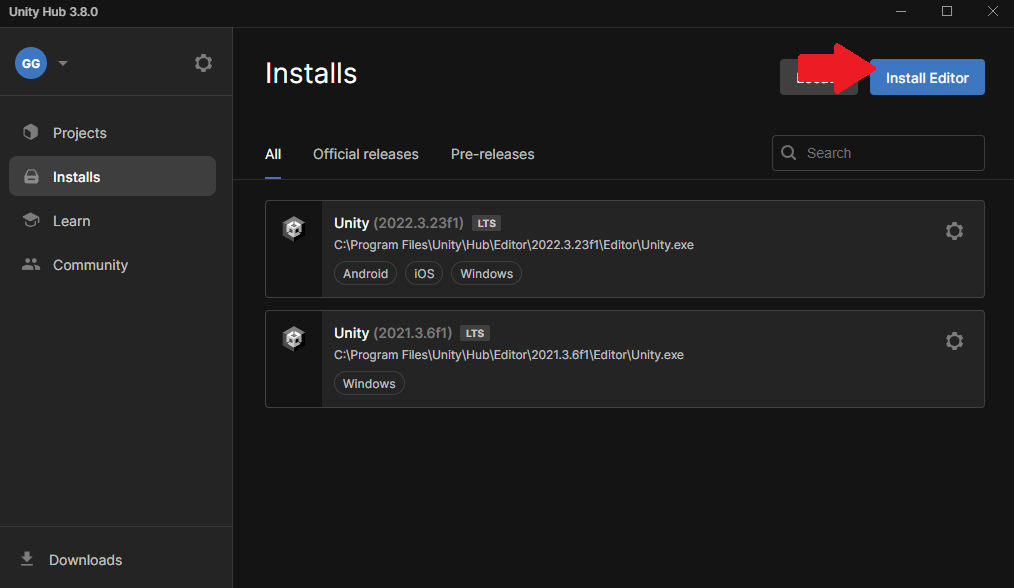Open the GG account avatar
This screenshot has width=1014, height=588.
coord(31,63)
